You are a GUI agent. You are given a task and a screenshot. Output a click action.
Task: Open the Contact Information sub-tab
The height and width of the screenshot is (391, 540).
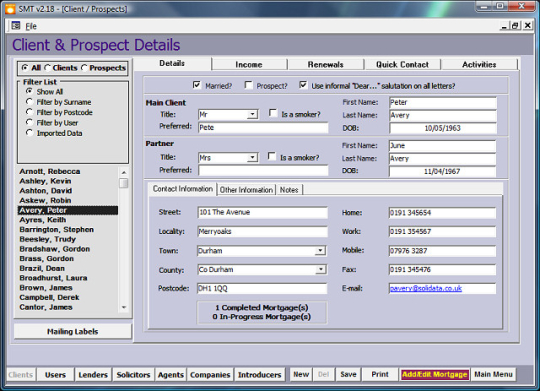[x=183, y=189]
